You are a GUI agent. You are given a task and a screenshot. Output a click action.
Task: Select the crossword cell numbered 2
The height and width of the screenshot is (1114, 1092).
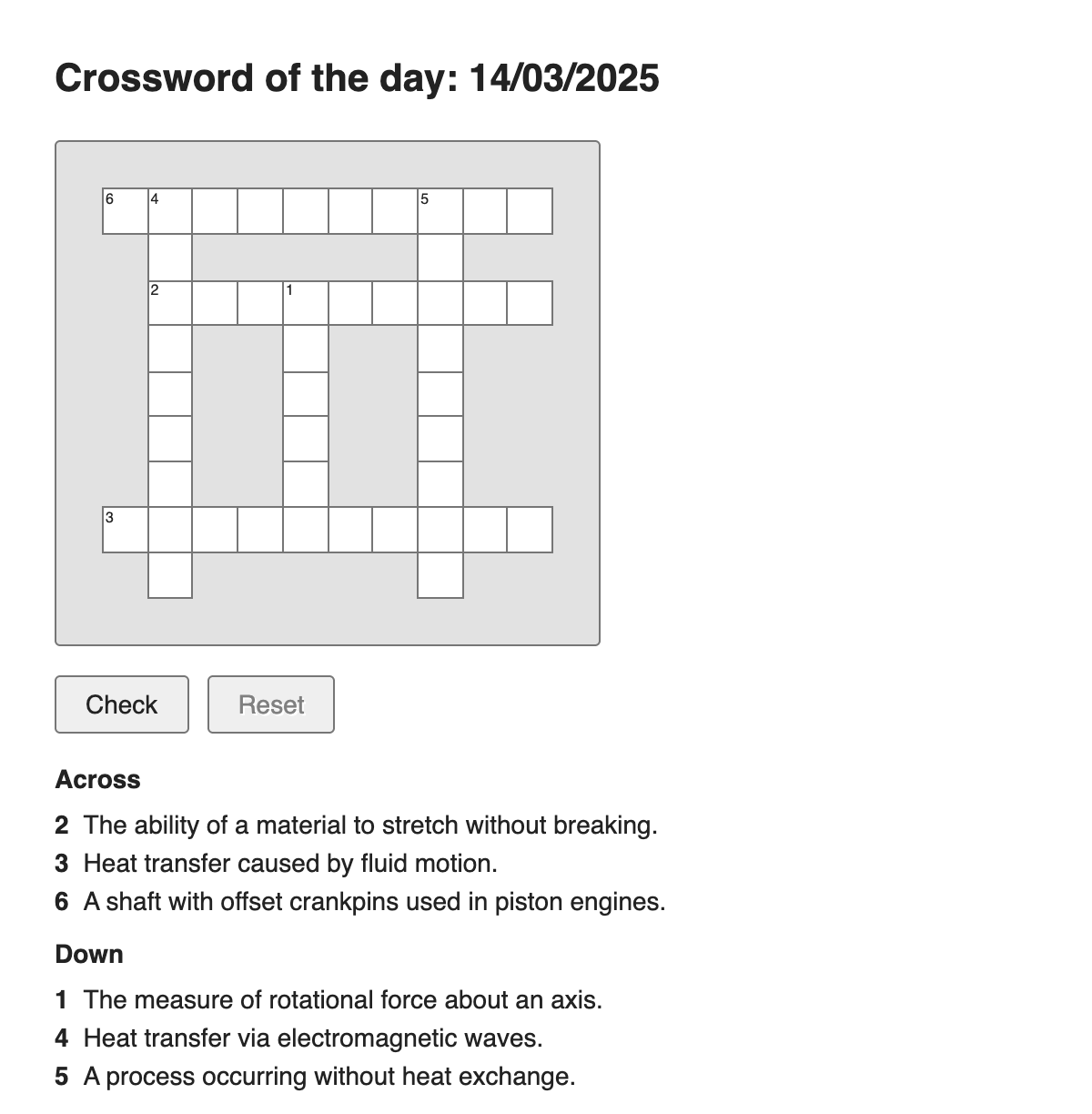pyautogui.click(x=170, y=303)
